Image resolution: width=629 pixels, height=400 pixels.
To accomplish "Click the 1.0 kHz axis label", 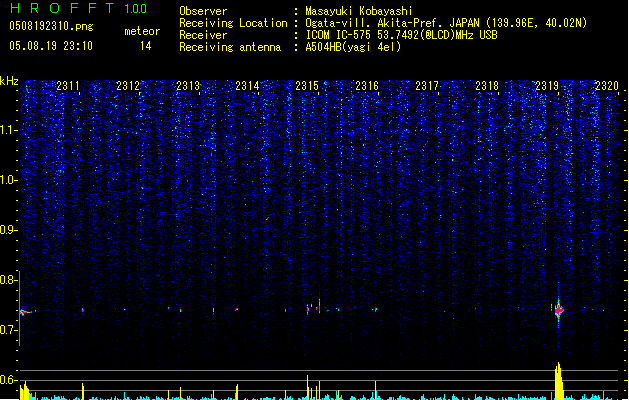I will point(9,180).
